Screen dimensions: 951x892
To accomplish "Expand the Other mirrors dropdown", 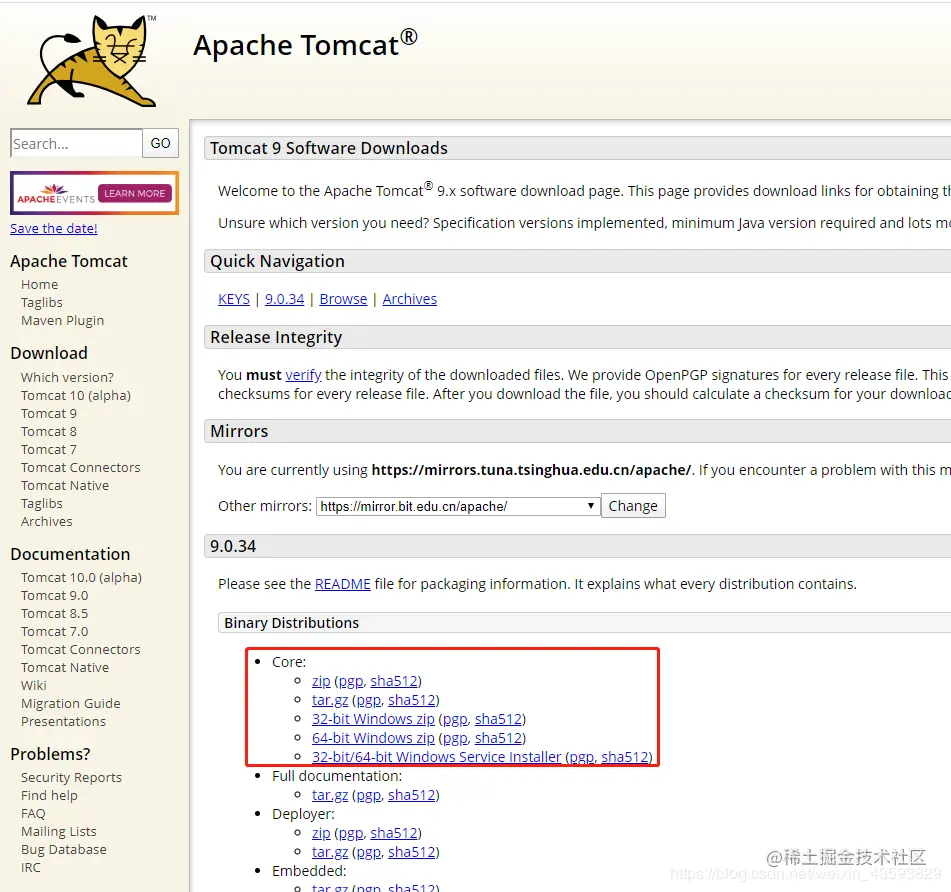I will tap(458, 506).
